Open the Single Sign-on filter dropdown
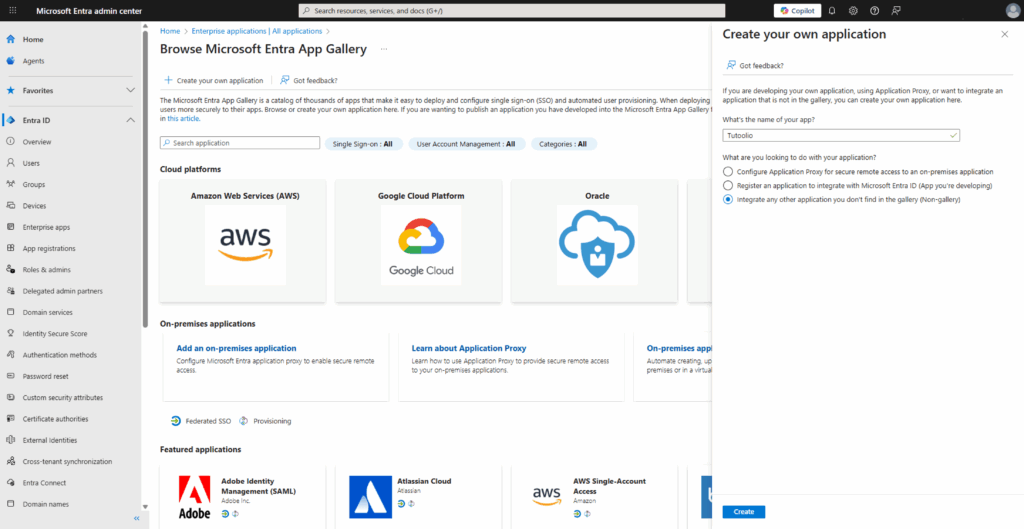Screen dimensions: 1024x529 (364, 144)
